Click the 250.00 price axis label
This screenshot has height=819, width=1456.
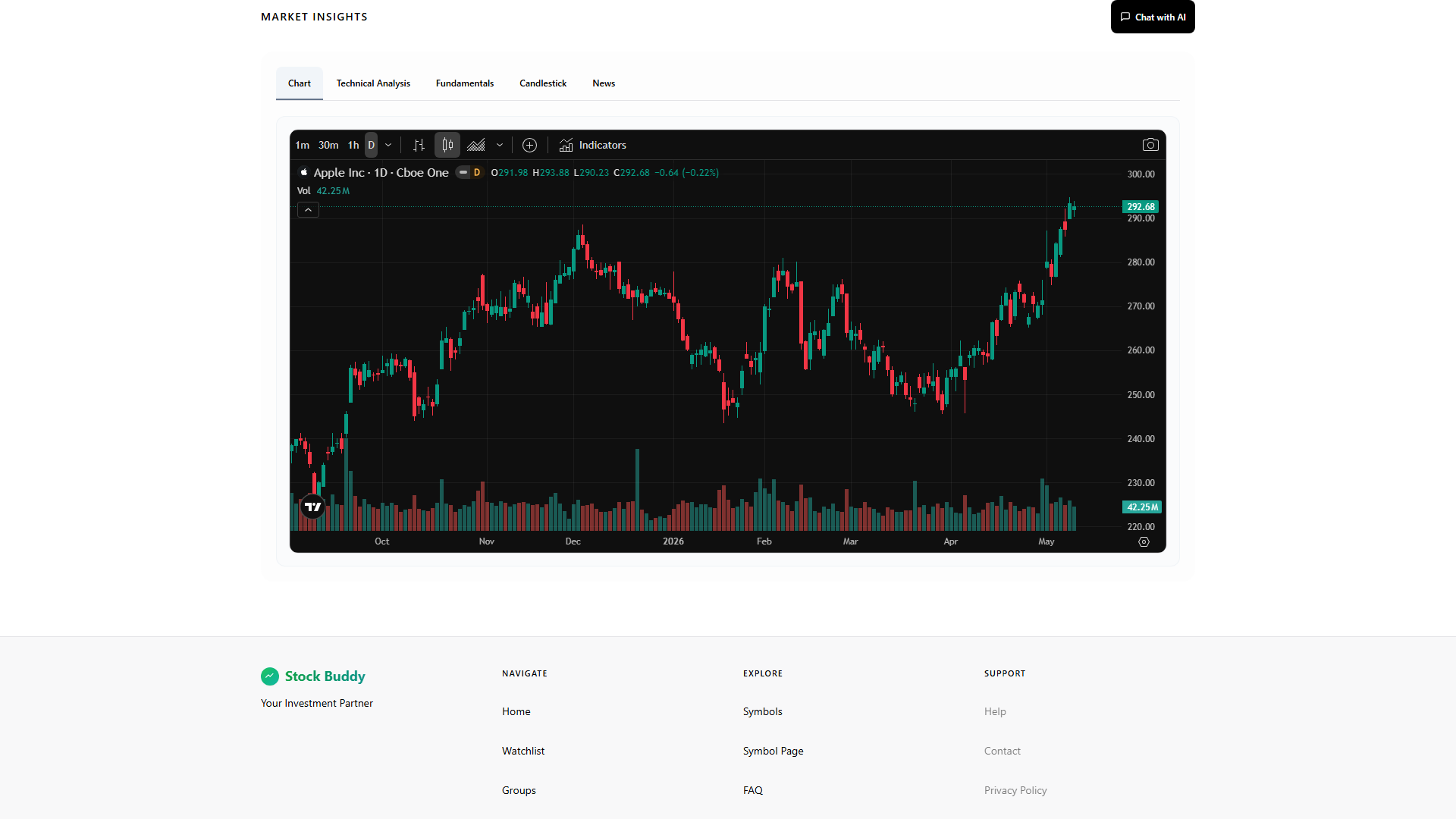click(1141, 395)
